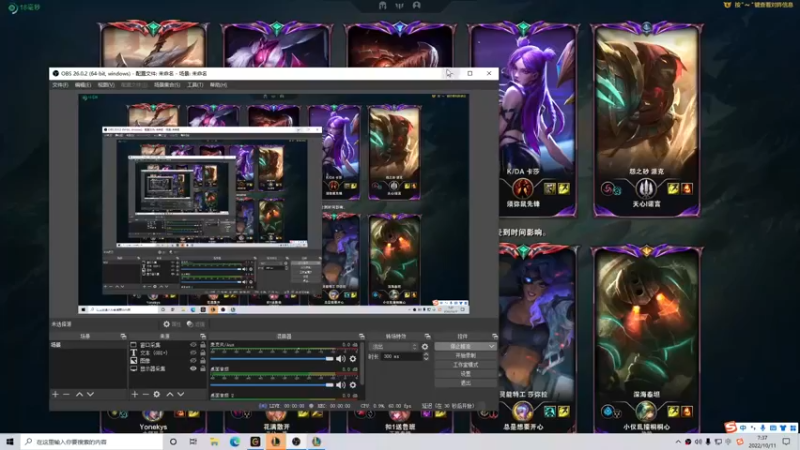Click the 退出 exit button
Screen dimensions: 800x450
[x=465, y=383]
